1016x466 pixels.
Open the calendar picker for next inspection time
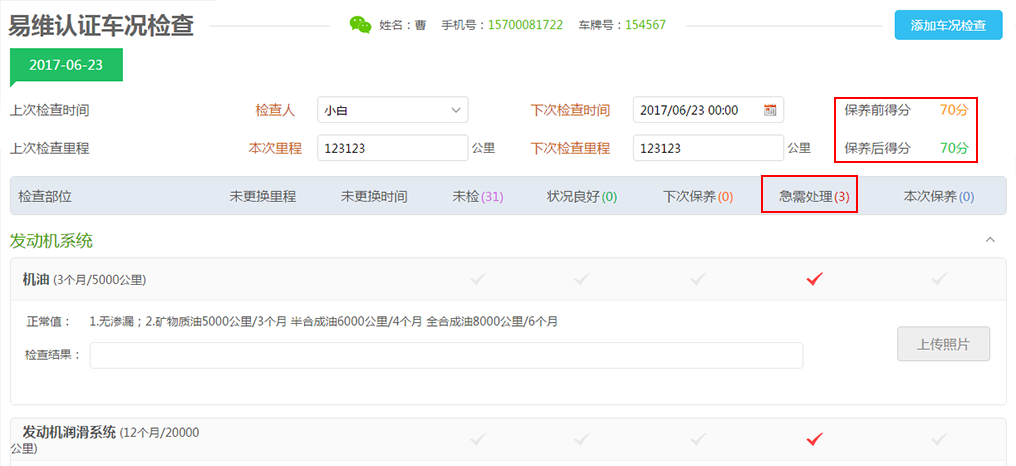(x=770, y=110)
